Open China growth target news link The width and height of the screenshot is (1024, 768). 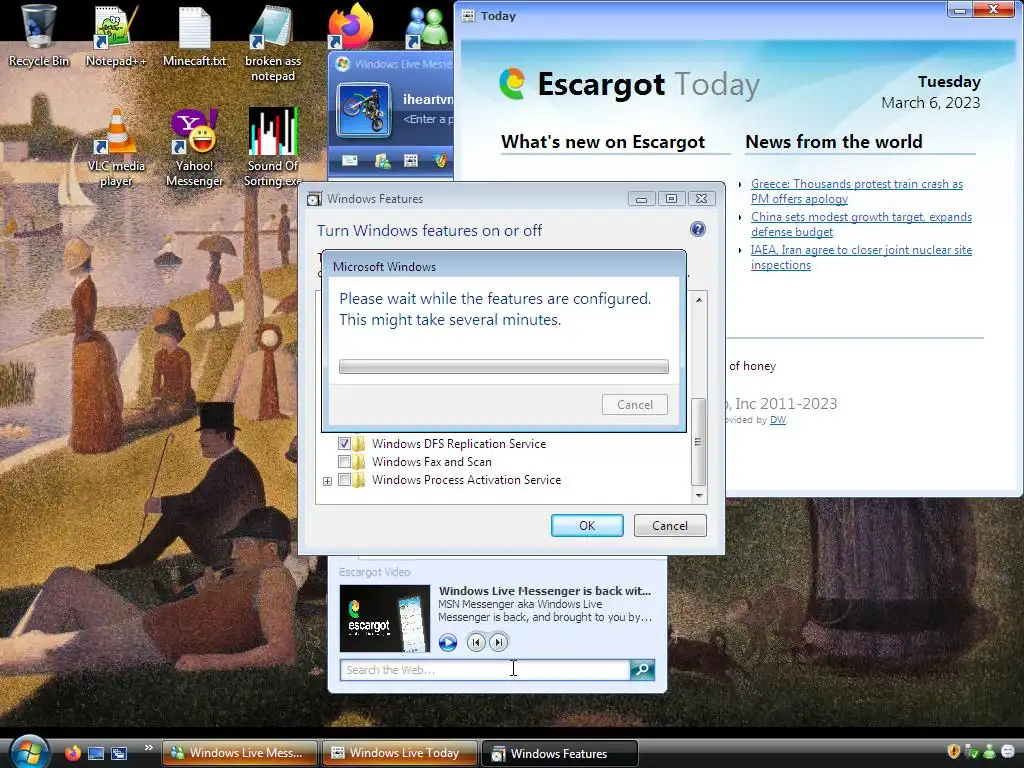pyautogui.click(x=861, y=224)
